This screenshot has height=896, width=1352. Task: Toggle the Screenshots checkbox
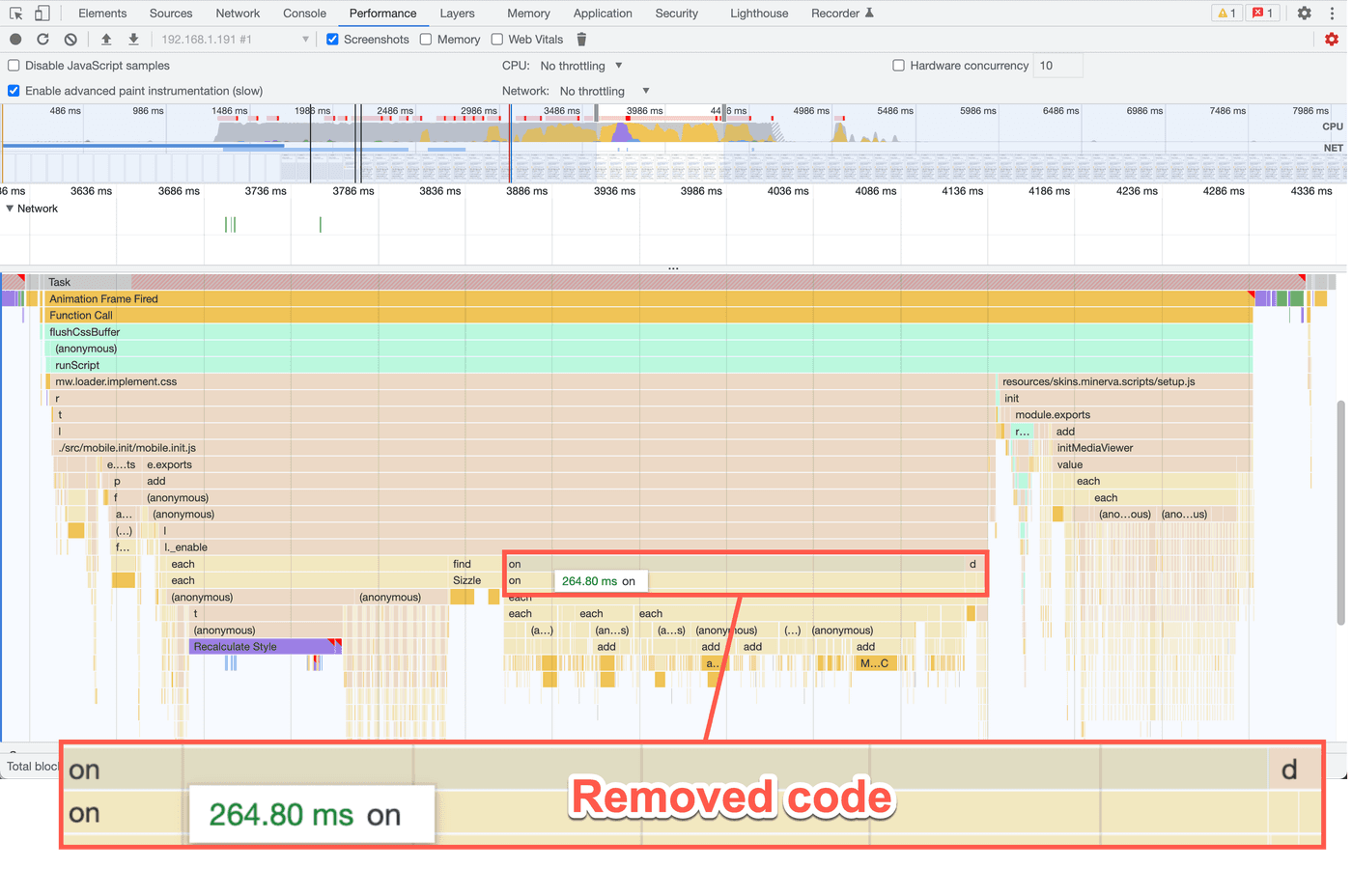332,40
